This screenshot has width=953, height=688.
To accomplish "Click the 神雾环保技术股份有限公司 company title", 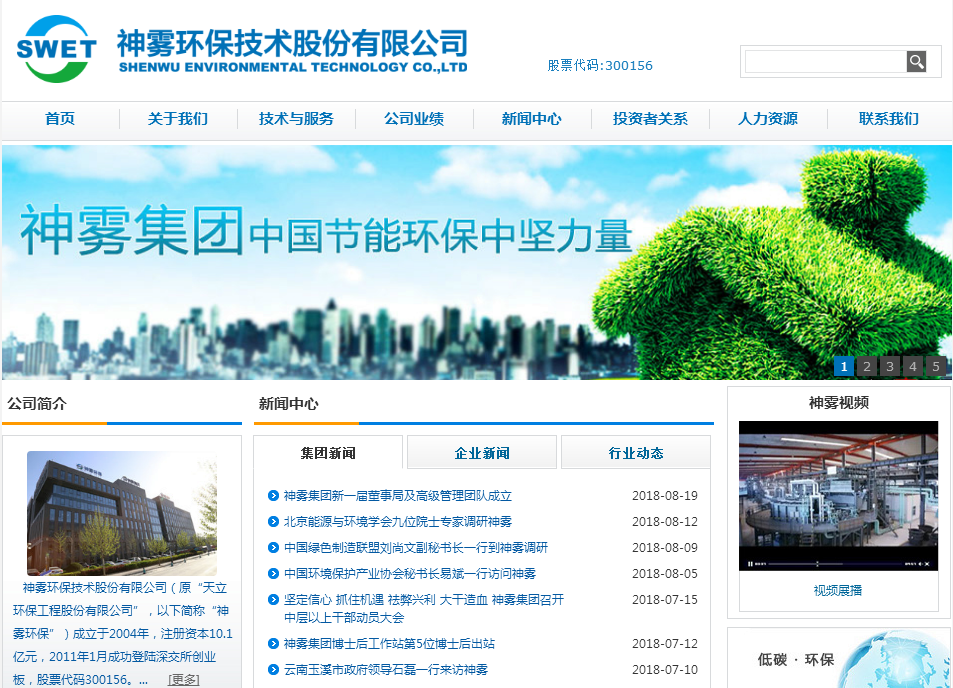I will click(x=292, y=51).
